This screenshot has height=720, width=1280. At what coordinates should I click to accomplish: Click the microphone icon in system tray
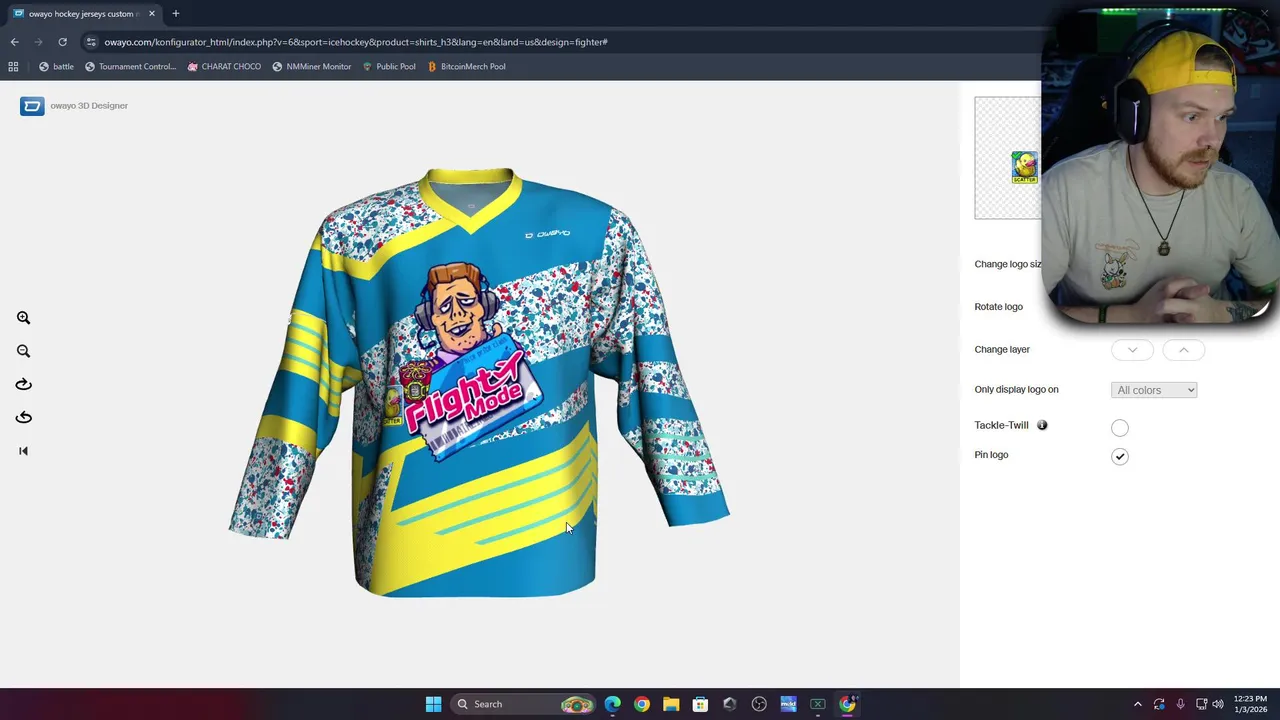pyautogui.click(x=1180, y=704)
